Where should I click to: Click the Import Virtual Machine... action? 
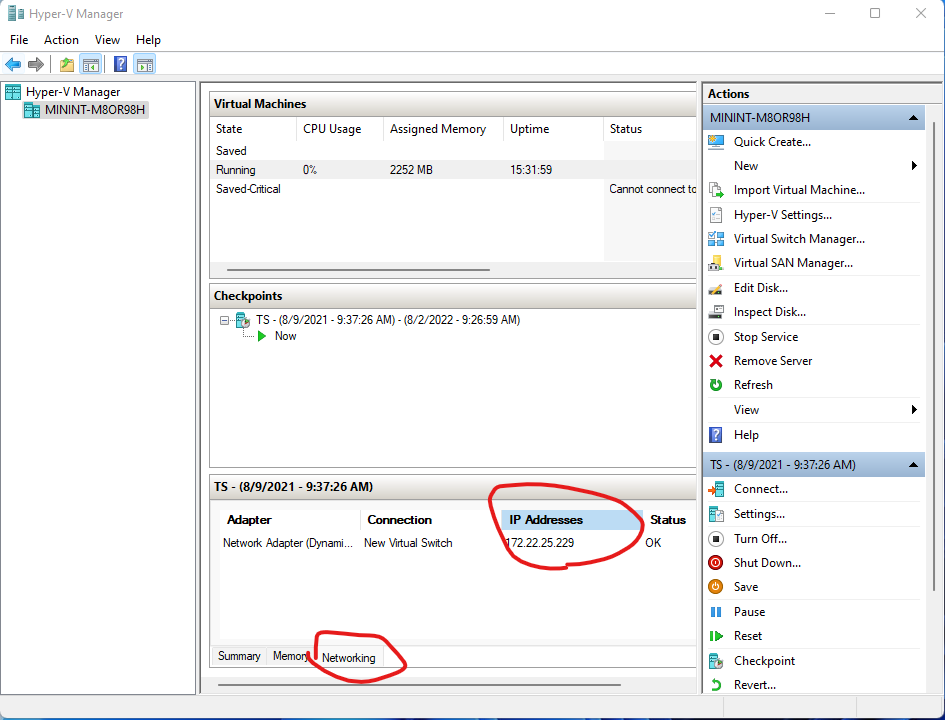(799, 190)
